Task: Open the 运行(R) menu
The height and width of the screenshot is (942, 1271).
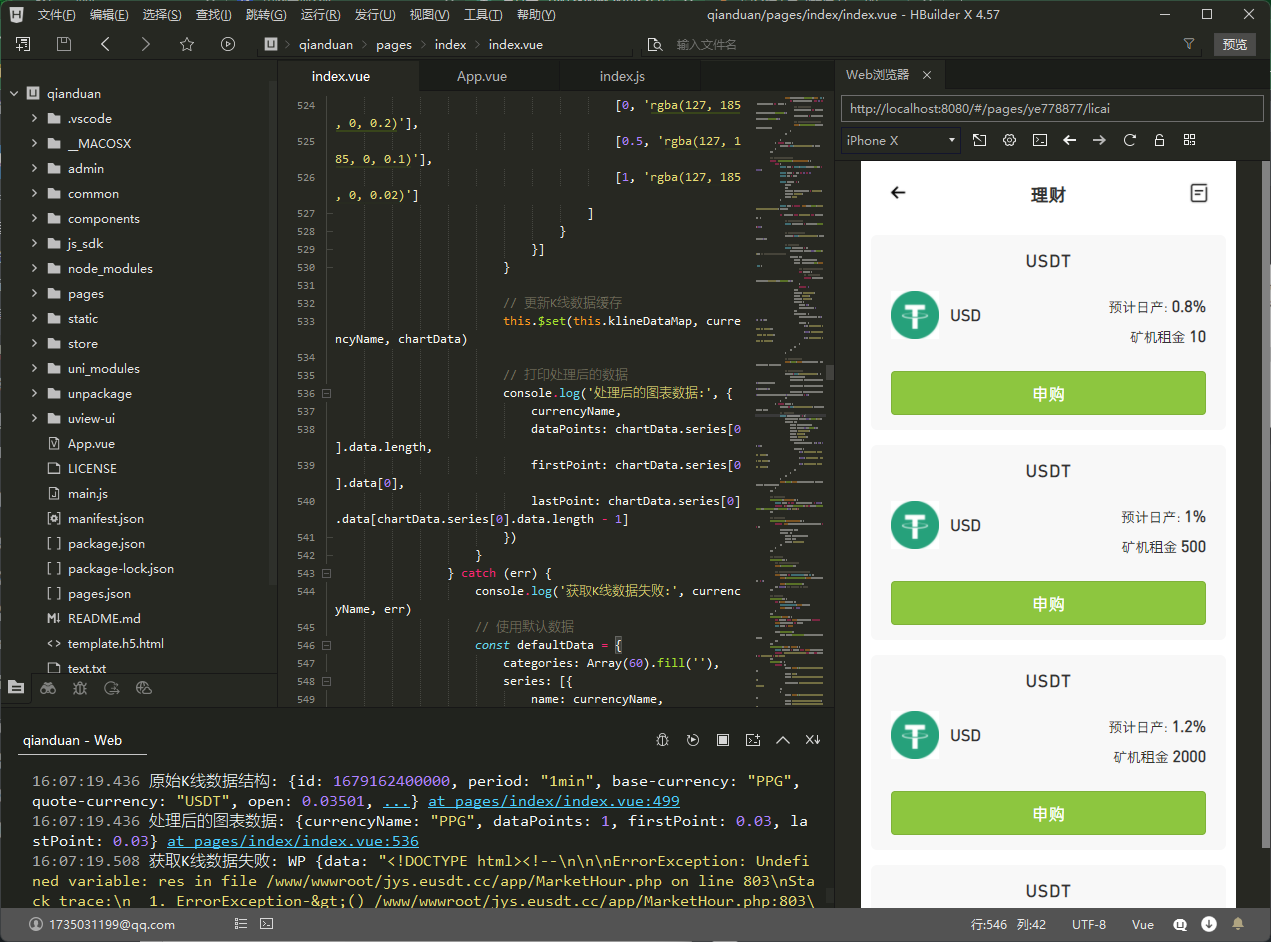Action: (320, 15)
